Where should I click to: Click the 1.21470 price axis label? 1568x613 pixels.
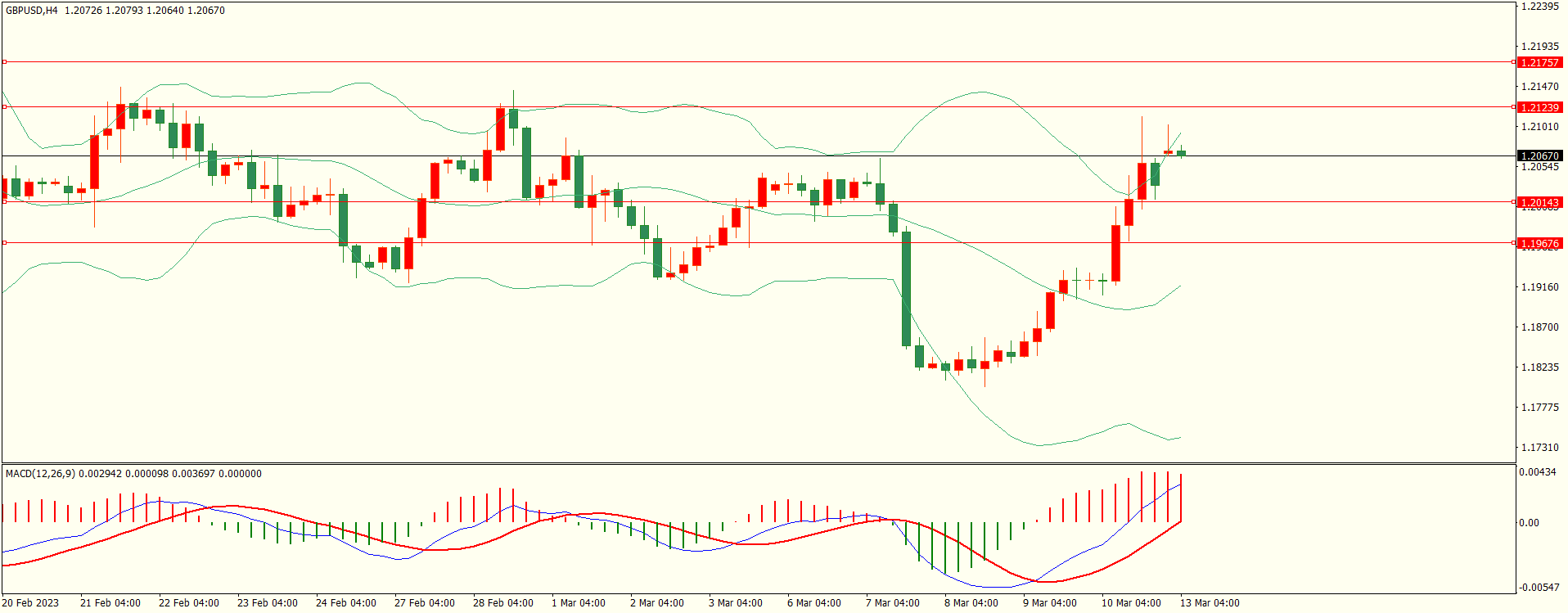[1539, 87]
